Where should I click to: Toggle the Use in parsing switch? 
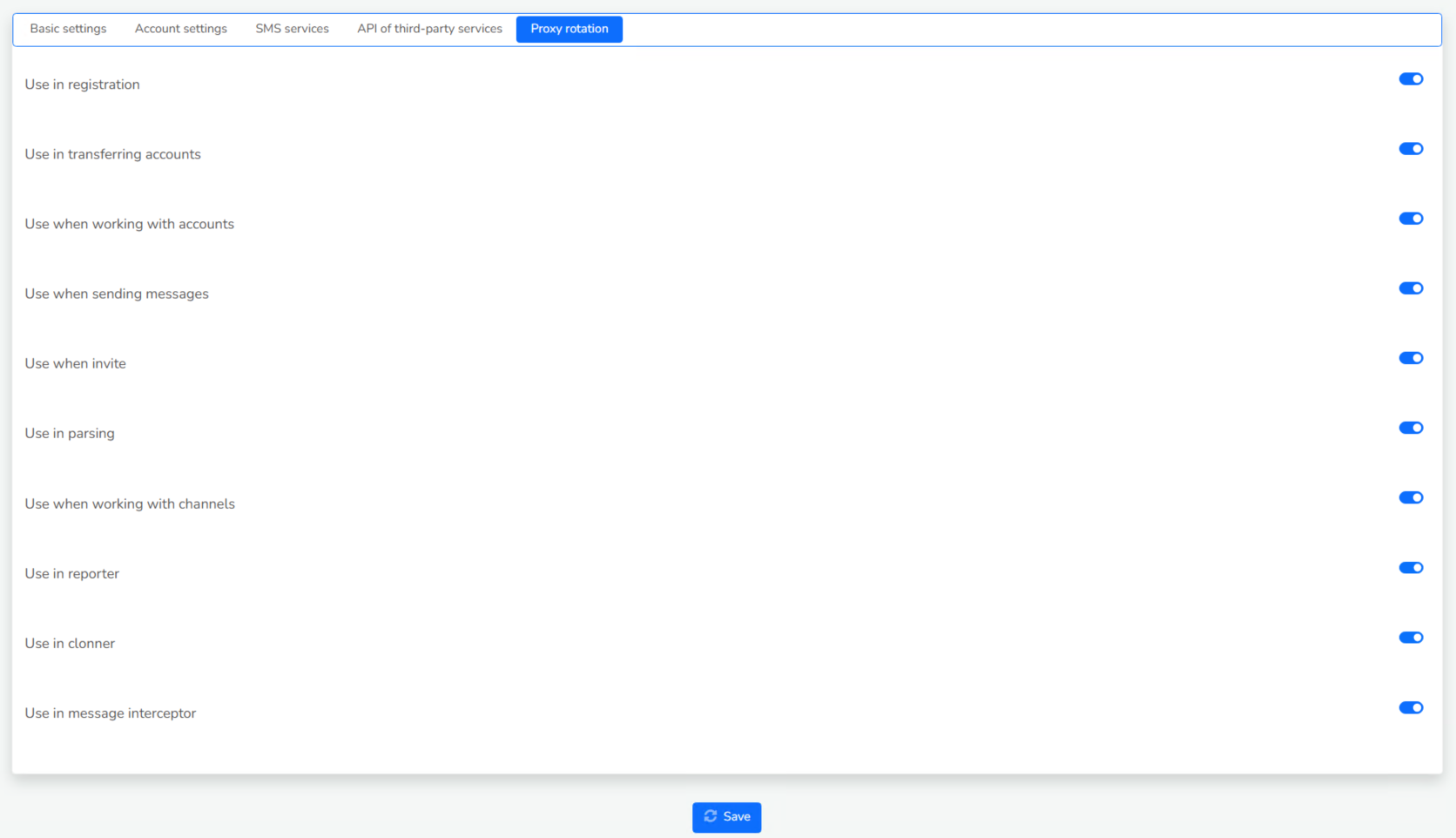[x=1411, y=428]
